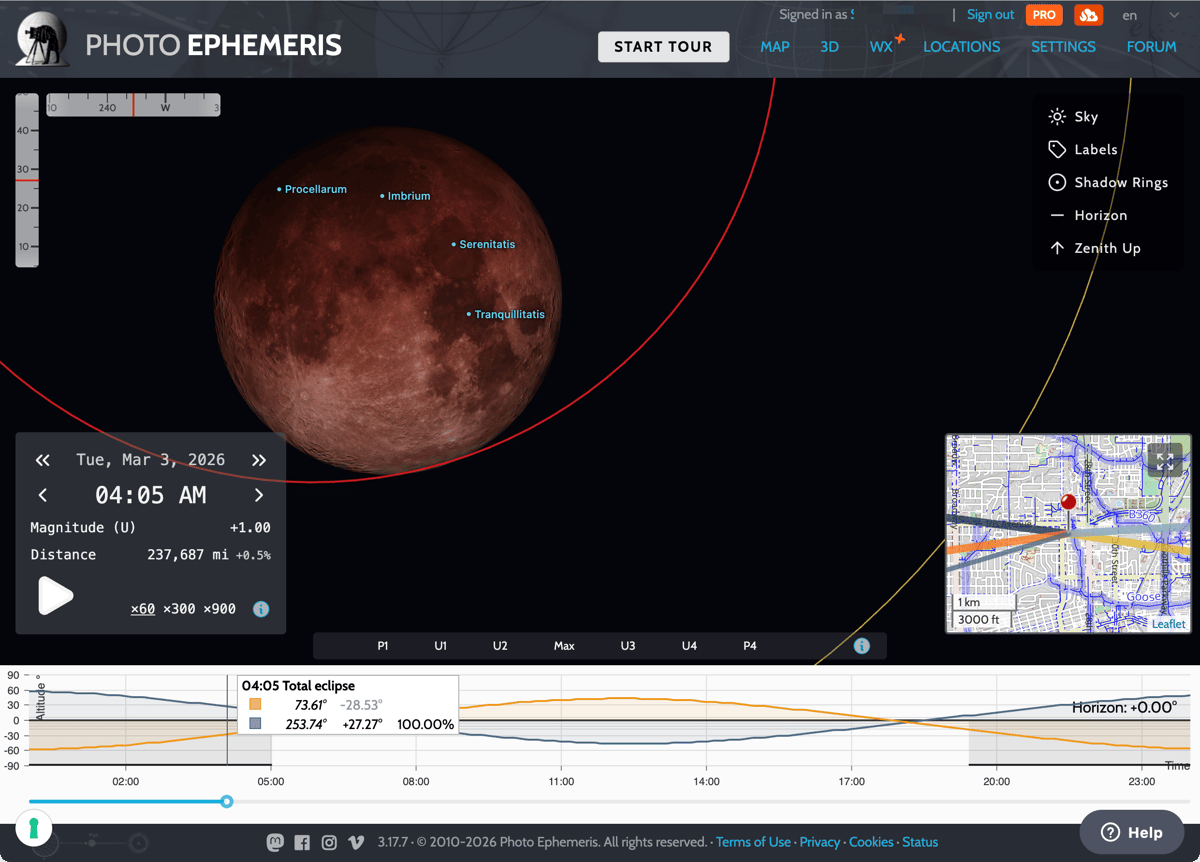
Task: Click the Sky panel icon
Action: pyautogui.click(x=1057, y=116)
